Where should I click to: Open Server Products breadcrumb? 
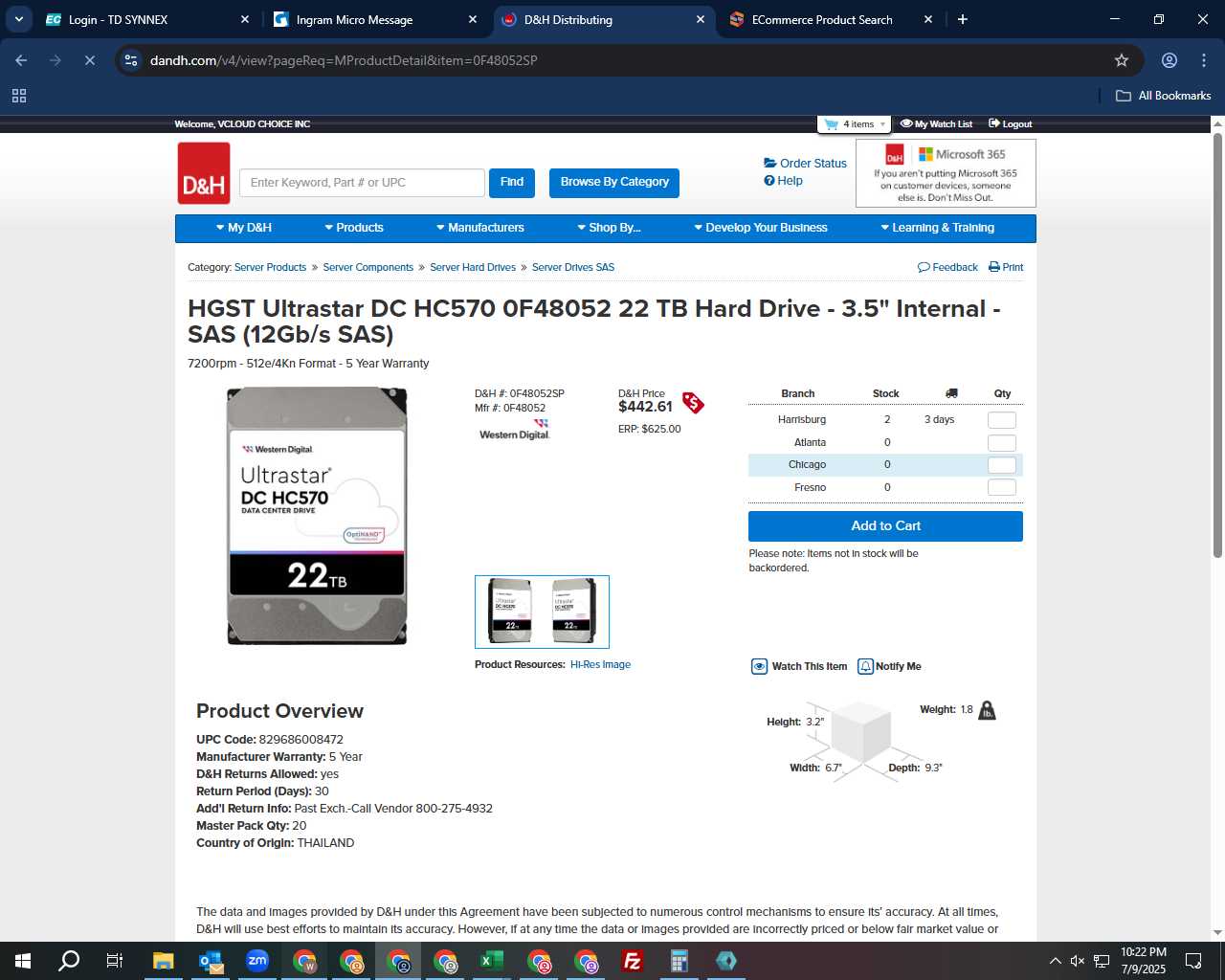[270, 268]
